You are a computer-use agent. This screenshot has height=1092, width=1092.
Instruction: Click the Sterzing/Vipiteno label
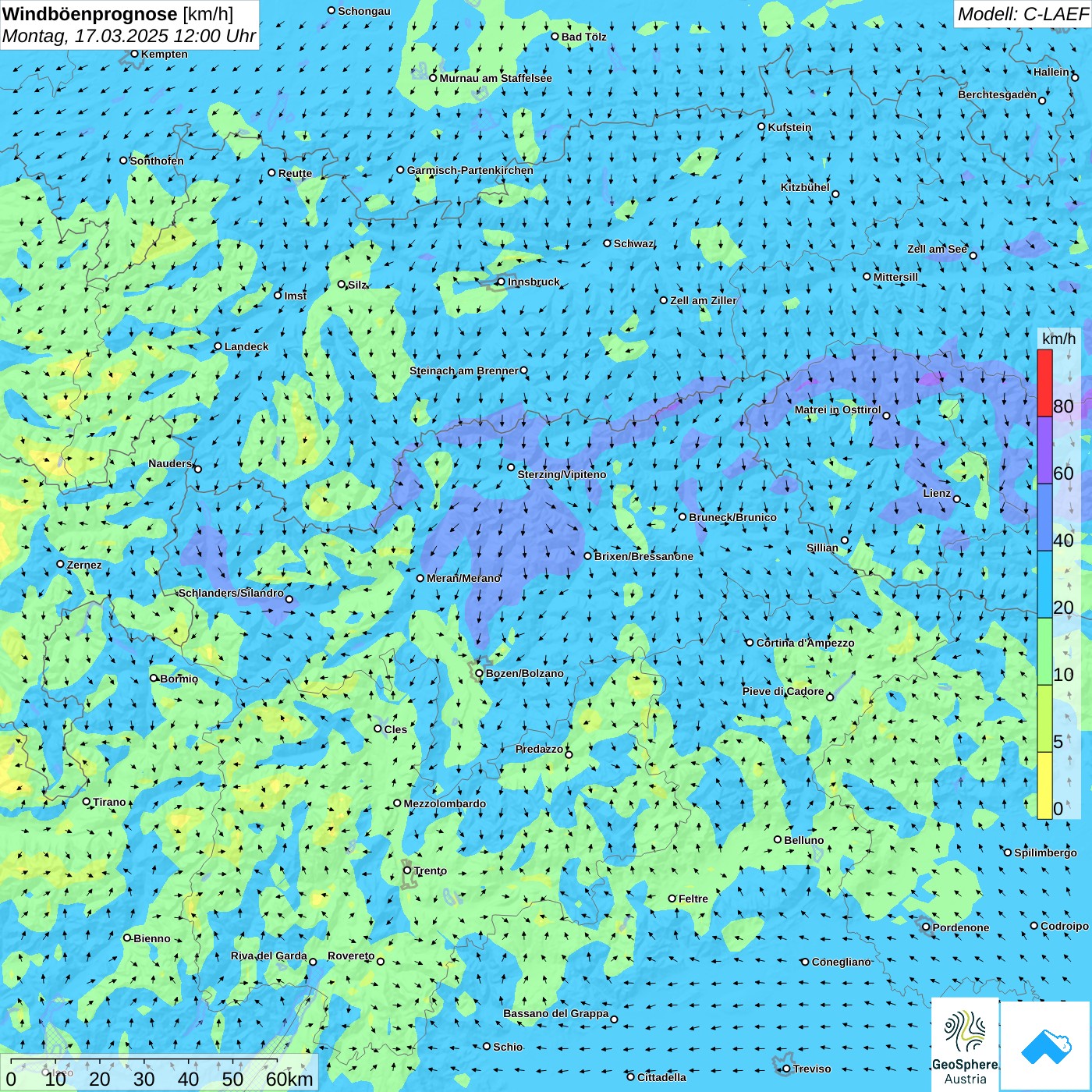coord(562,474)
